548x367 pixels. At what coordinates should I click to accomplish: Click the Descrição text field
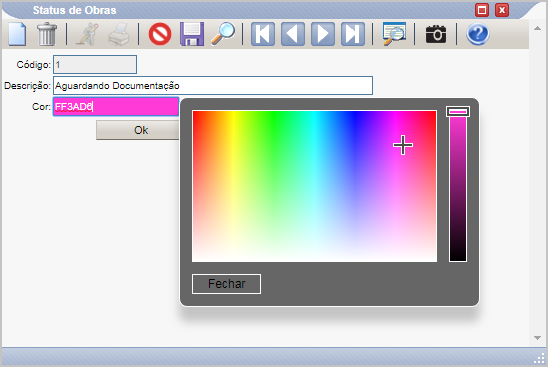click(213, 86)
